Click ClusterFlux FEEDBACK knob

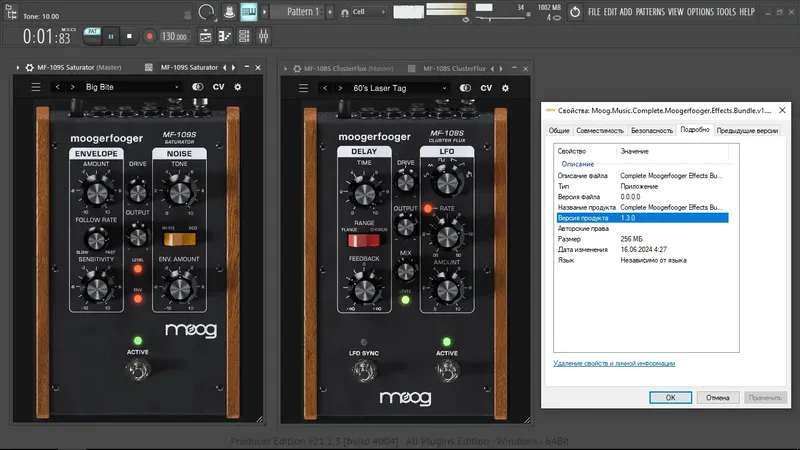coord(364,289)
